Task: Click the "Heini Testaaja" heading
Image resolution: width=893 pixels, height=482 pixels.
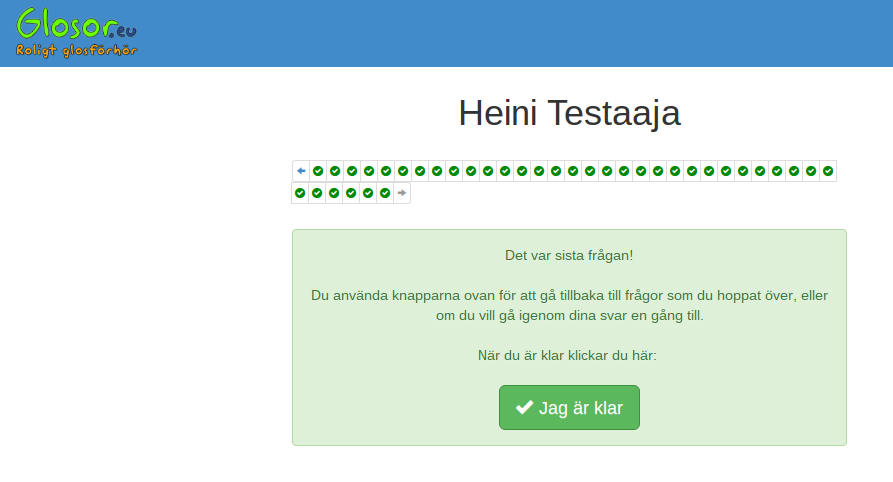Action: pyautogui.click(x=569, y=113)
